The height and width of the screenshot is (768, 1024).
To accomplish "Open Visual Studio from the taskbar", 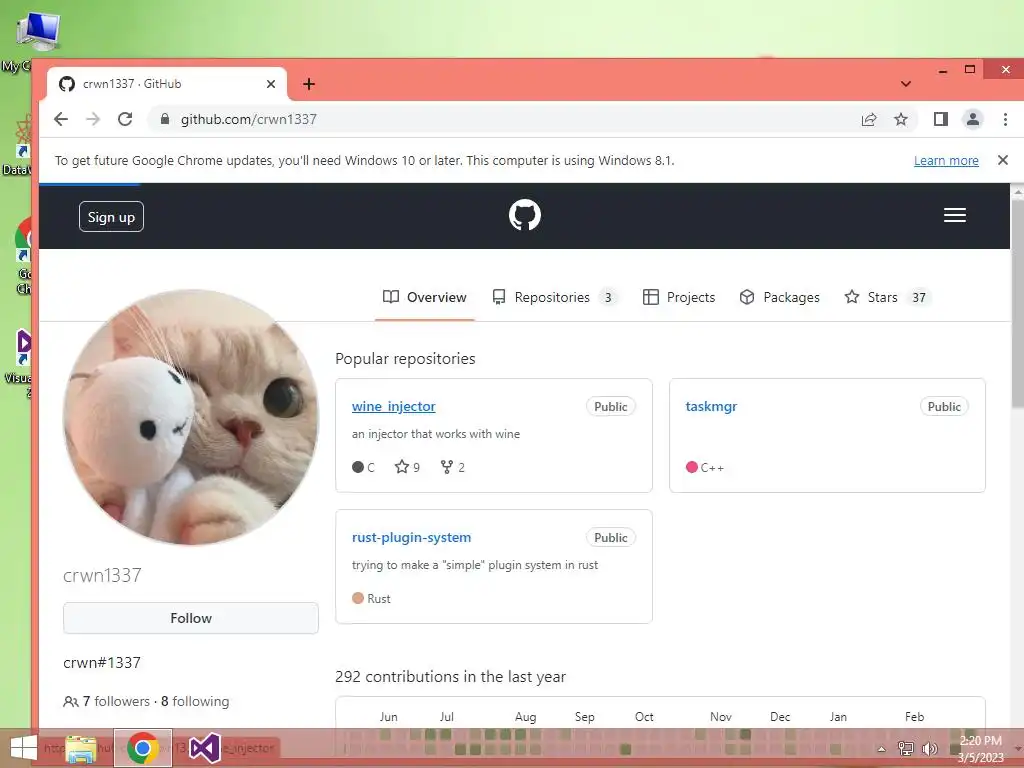I will (204, 748).
